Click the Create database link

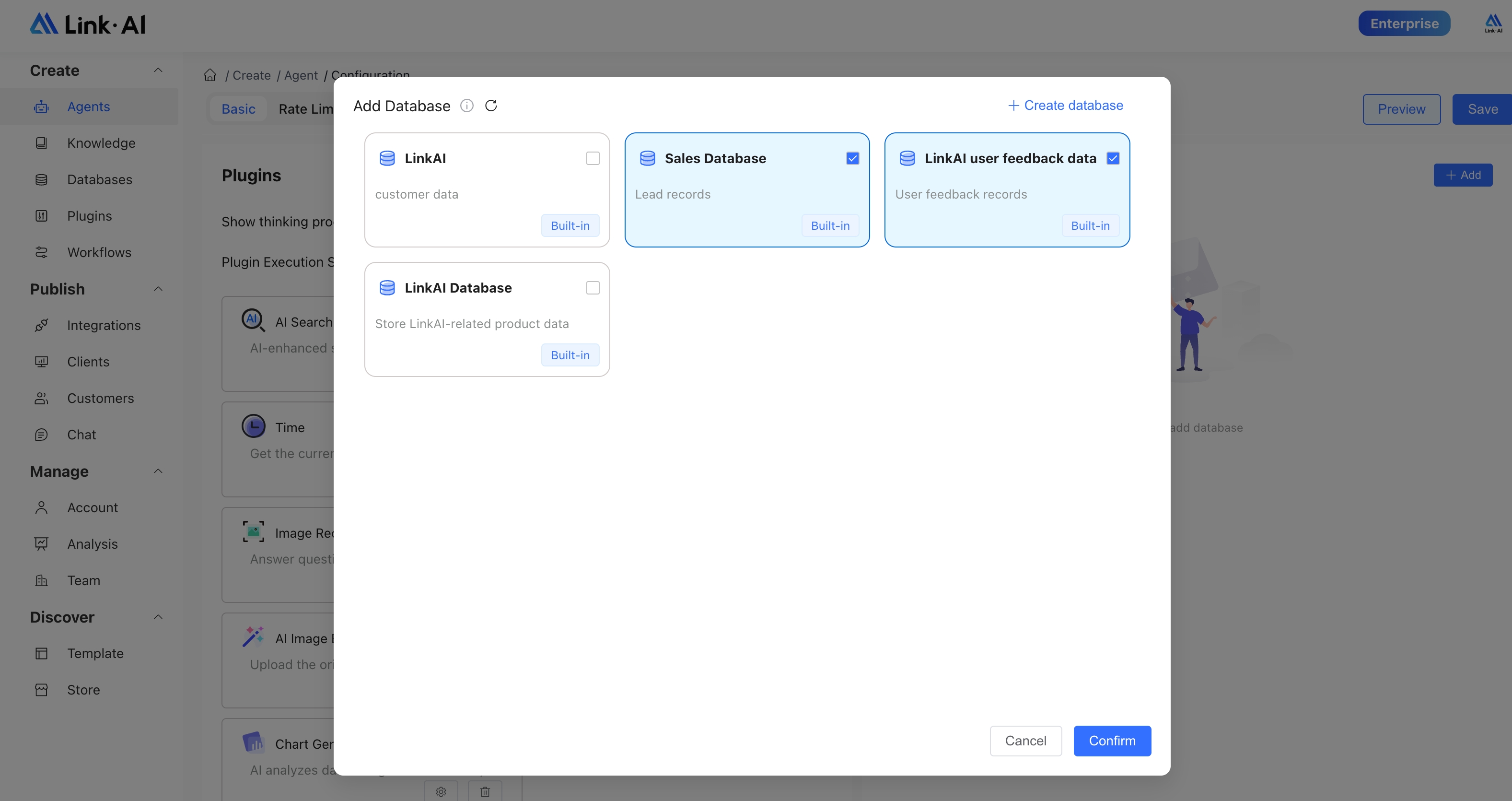tap(1065, 106)
